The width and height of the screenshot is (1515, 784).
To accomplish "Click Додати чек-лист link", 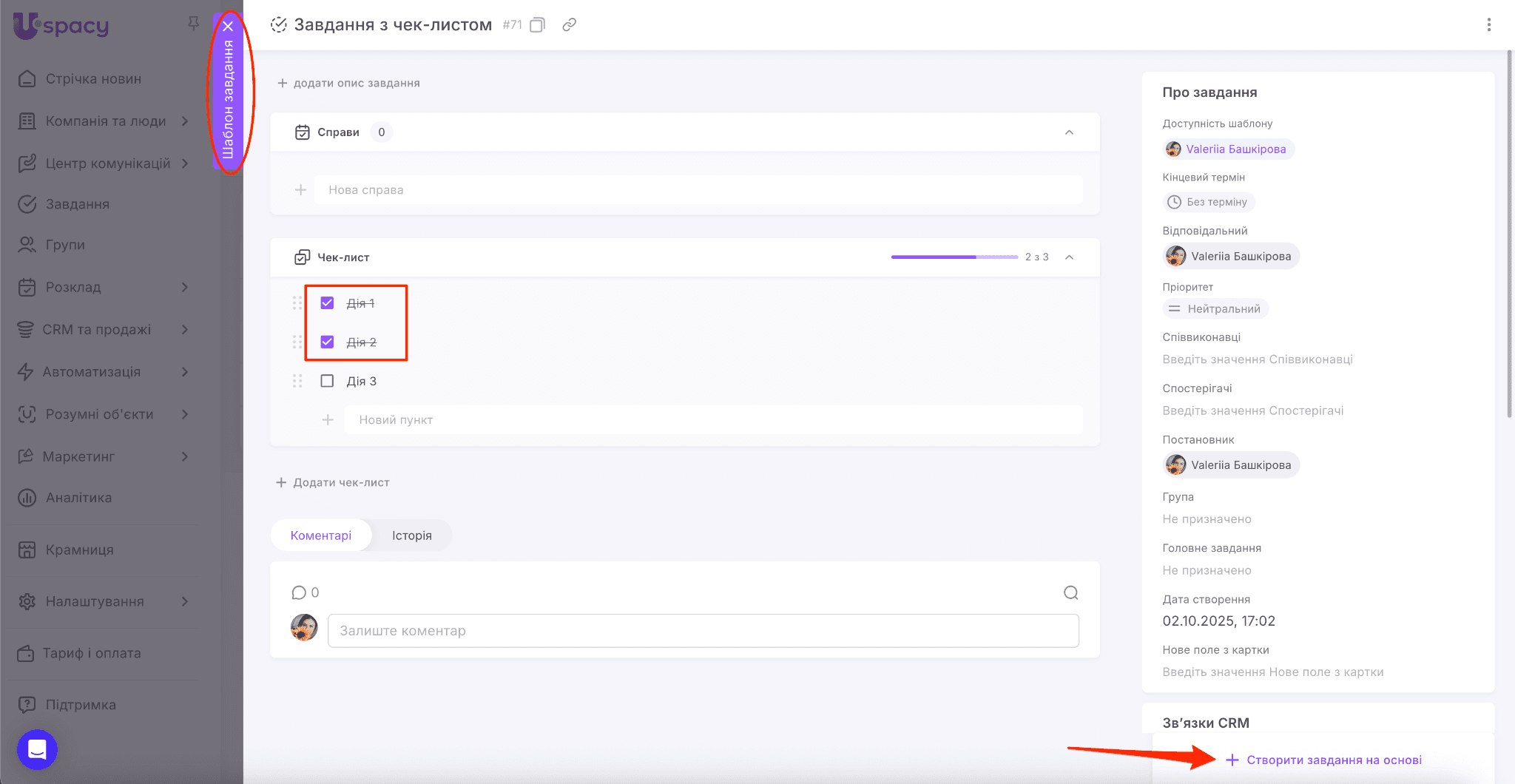I will [341, 482].
